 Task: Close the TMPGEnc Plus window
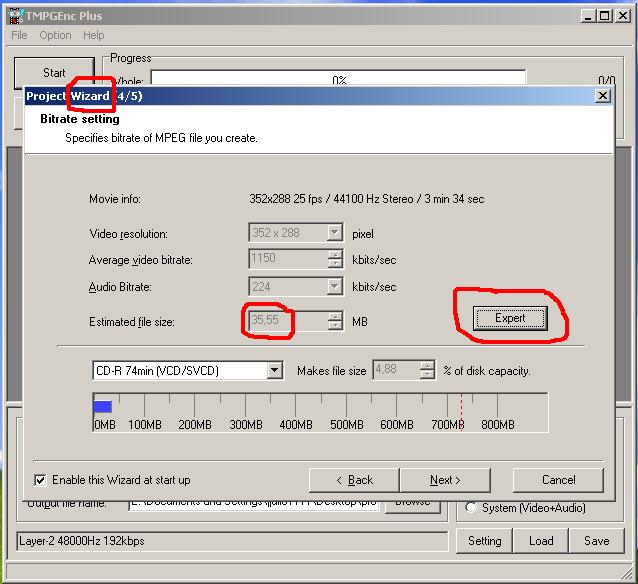click(x=623, y=16)
